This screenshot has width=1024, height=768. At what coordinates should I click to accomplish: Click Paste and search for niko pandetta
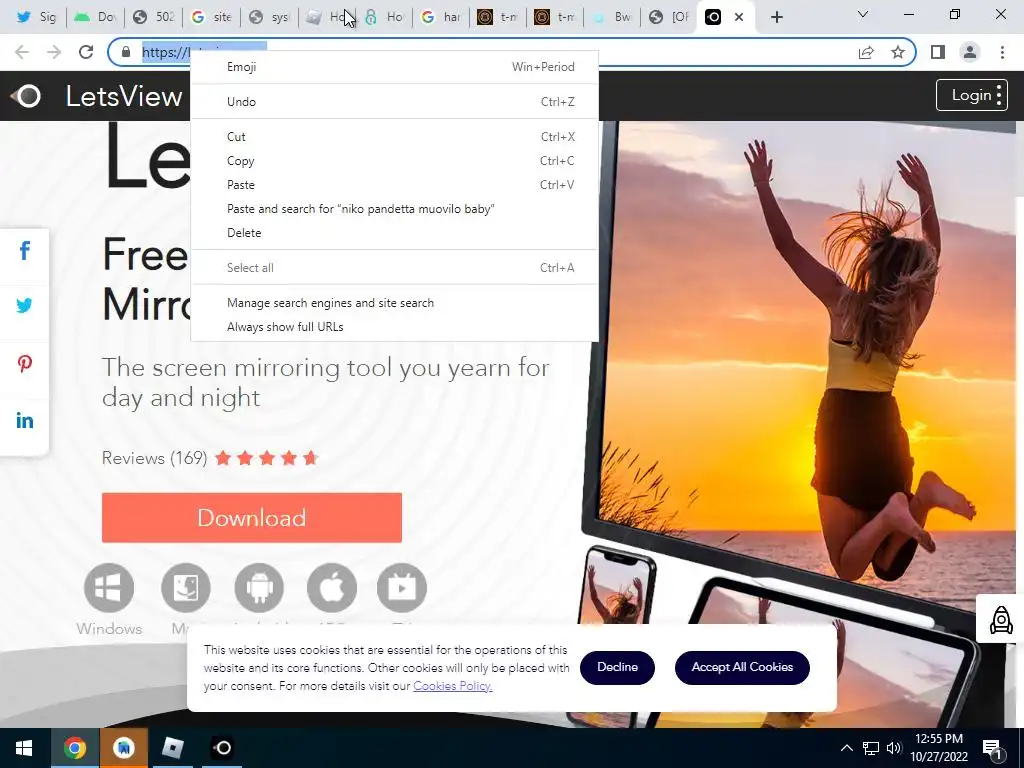pyautogui.click(x=394, y=209)
